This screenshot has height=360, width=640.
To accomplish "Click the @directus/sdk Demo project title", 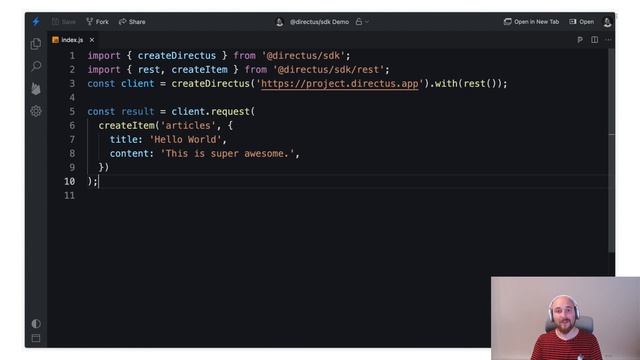I will pos(319,22).
